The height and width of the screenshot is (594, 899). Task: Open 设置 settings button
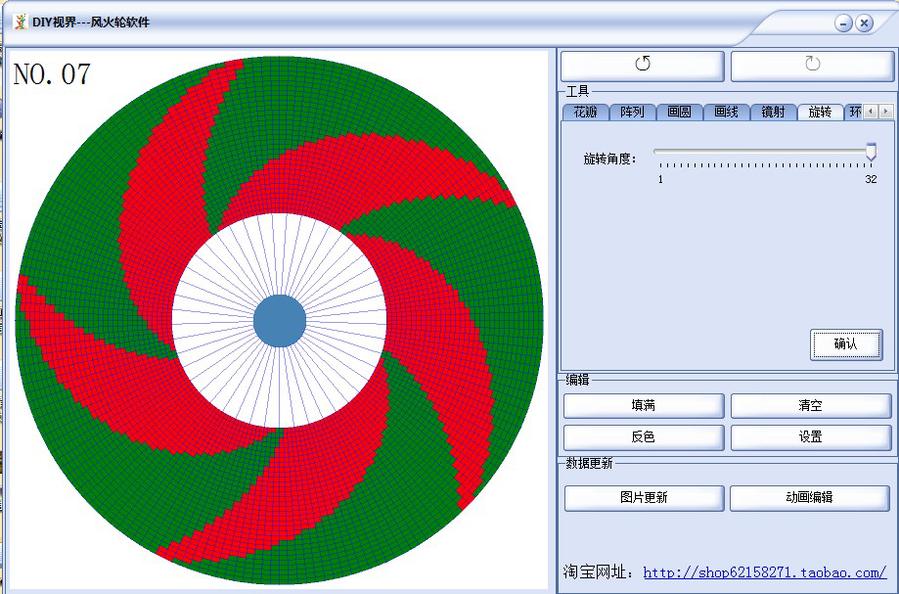[x=810, y=437]
